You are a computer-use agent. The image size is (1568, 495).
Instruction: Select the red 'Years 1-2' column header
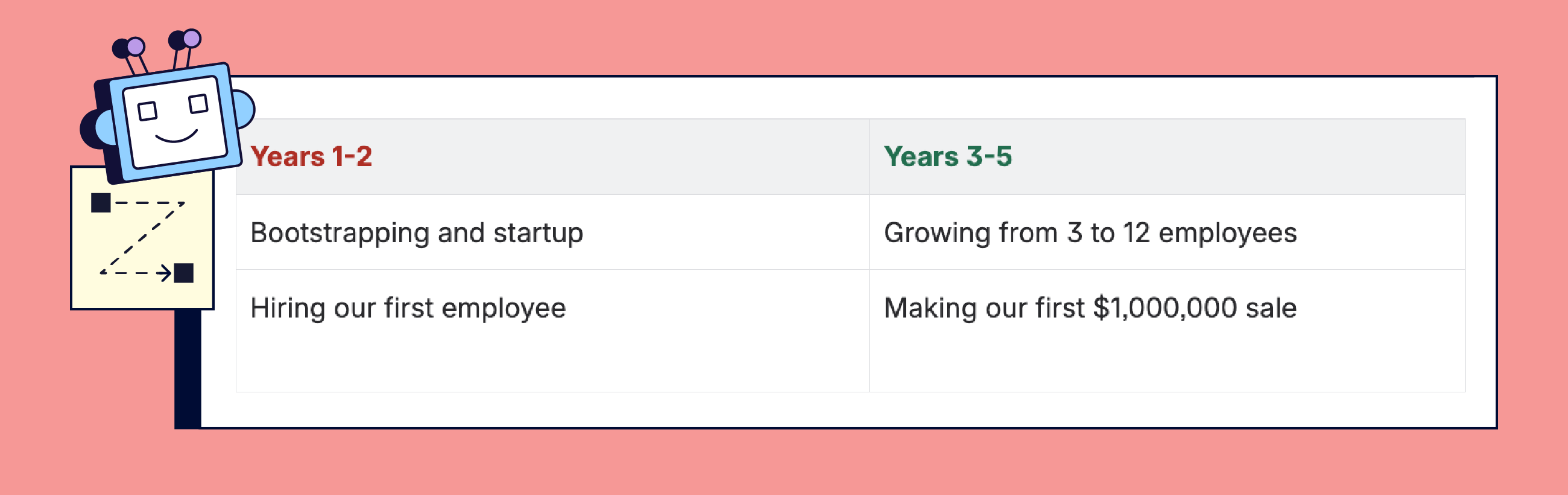[x=311, y=157]
